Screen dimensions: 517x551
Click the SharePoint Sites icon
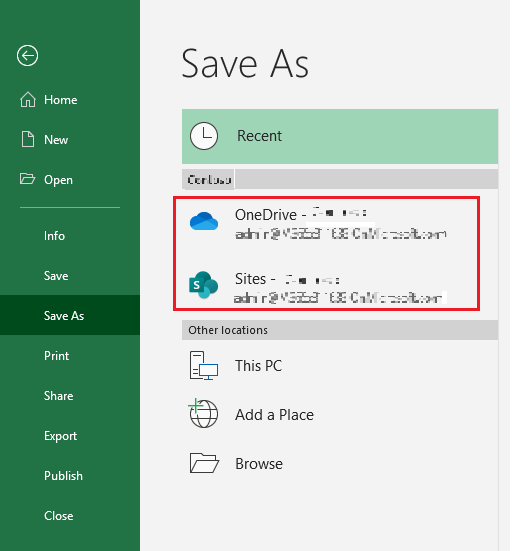pos(203,285)
